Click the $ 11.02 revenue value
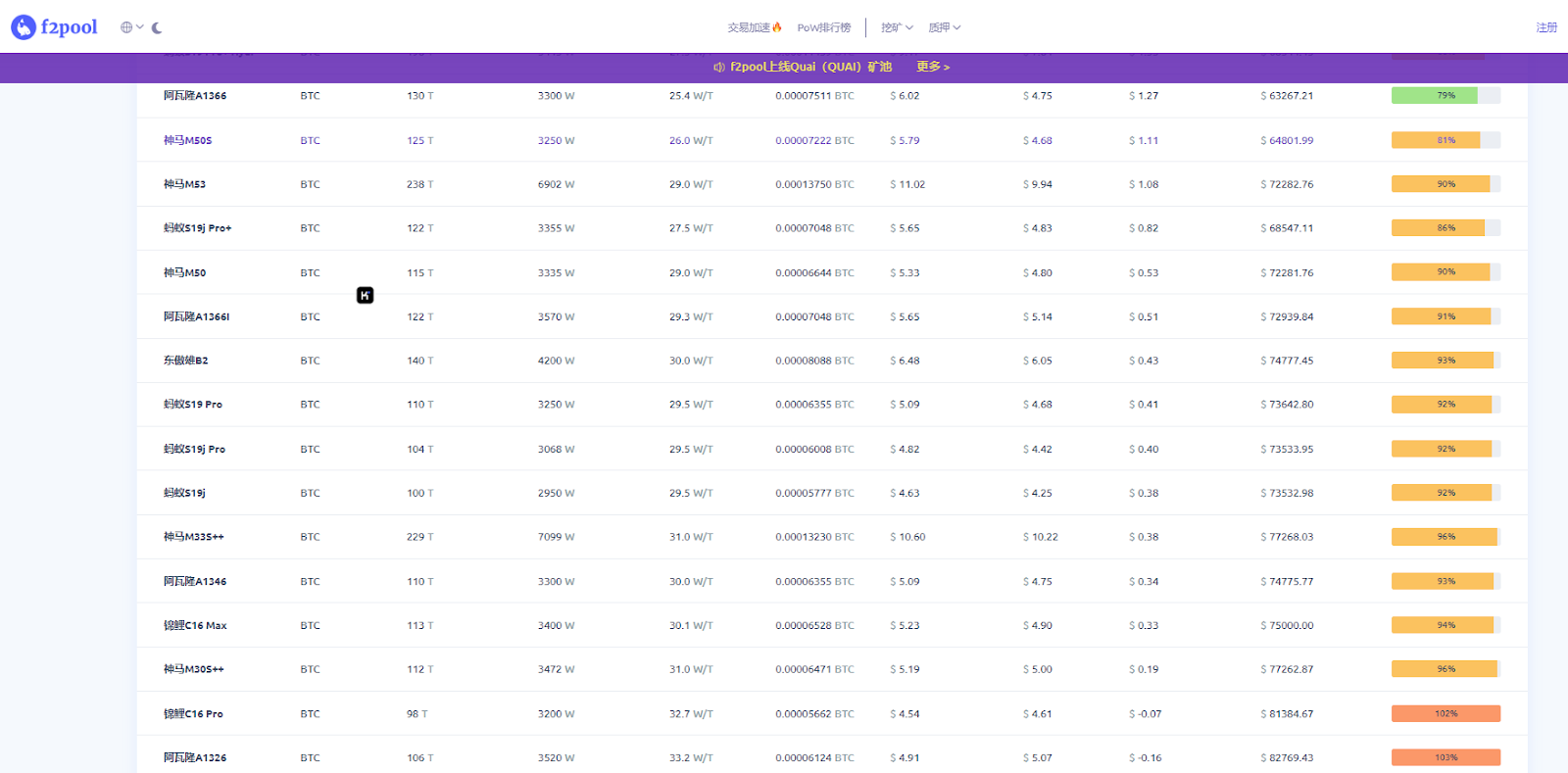Viewport: 1568px width, 773px height. tap(907, 184)
